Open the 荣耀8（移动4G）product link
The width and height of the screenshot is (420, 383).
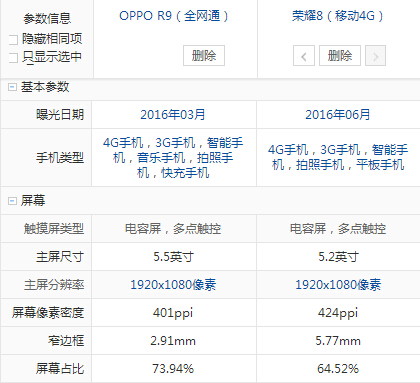pyautogui.click(x=338, y=16)
